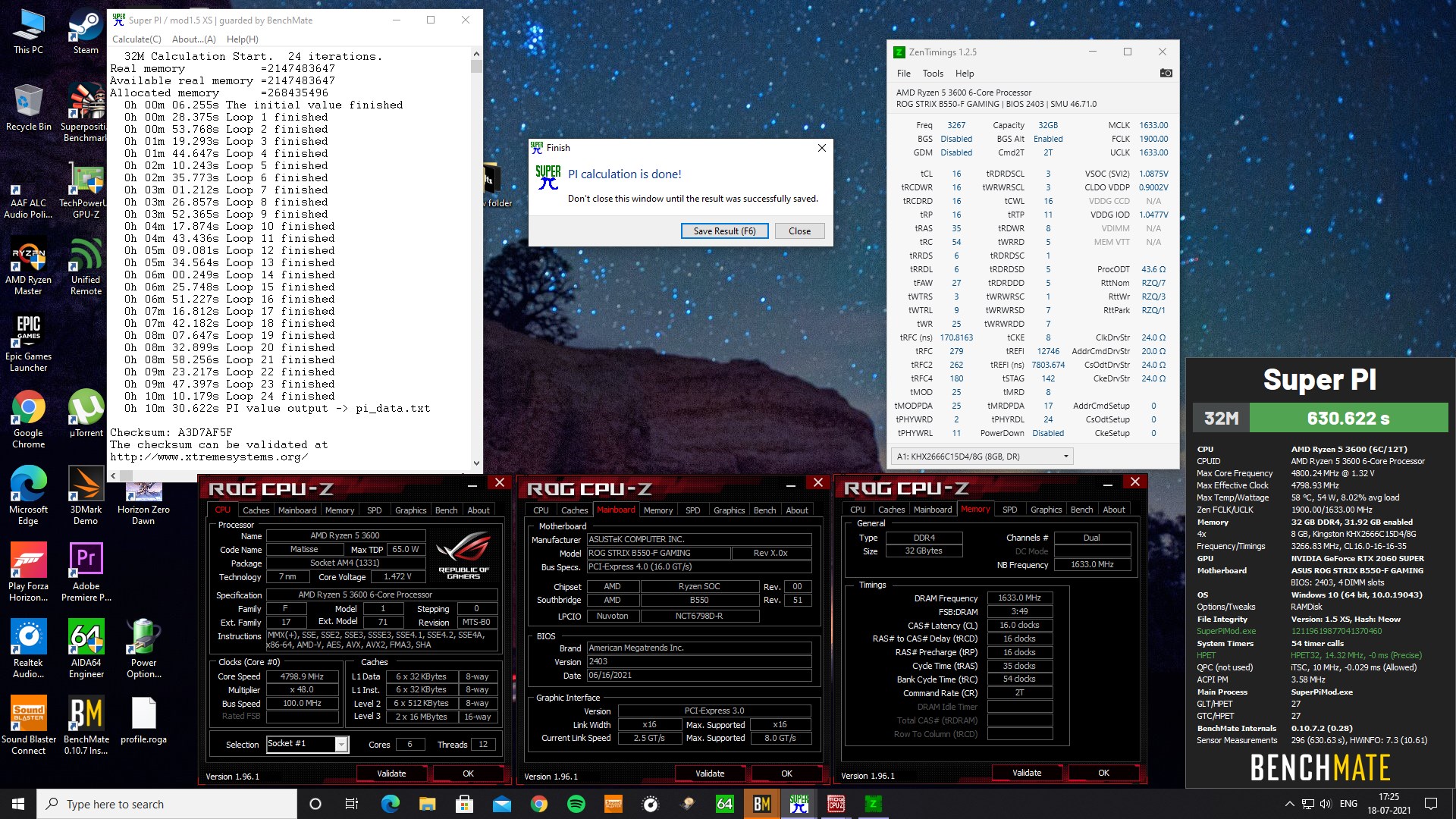Launch AMD Ryzen Master shortcut

[28, 267]
